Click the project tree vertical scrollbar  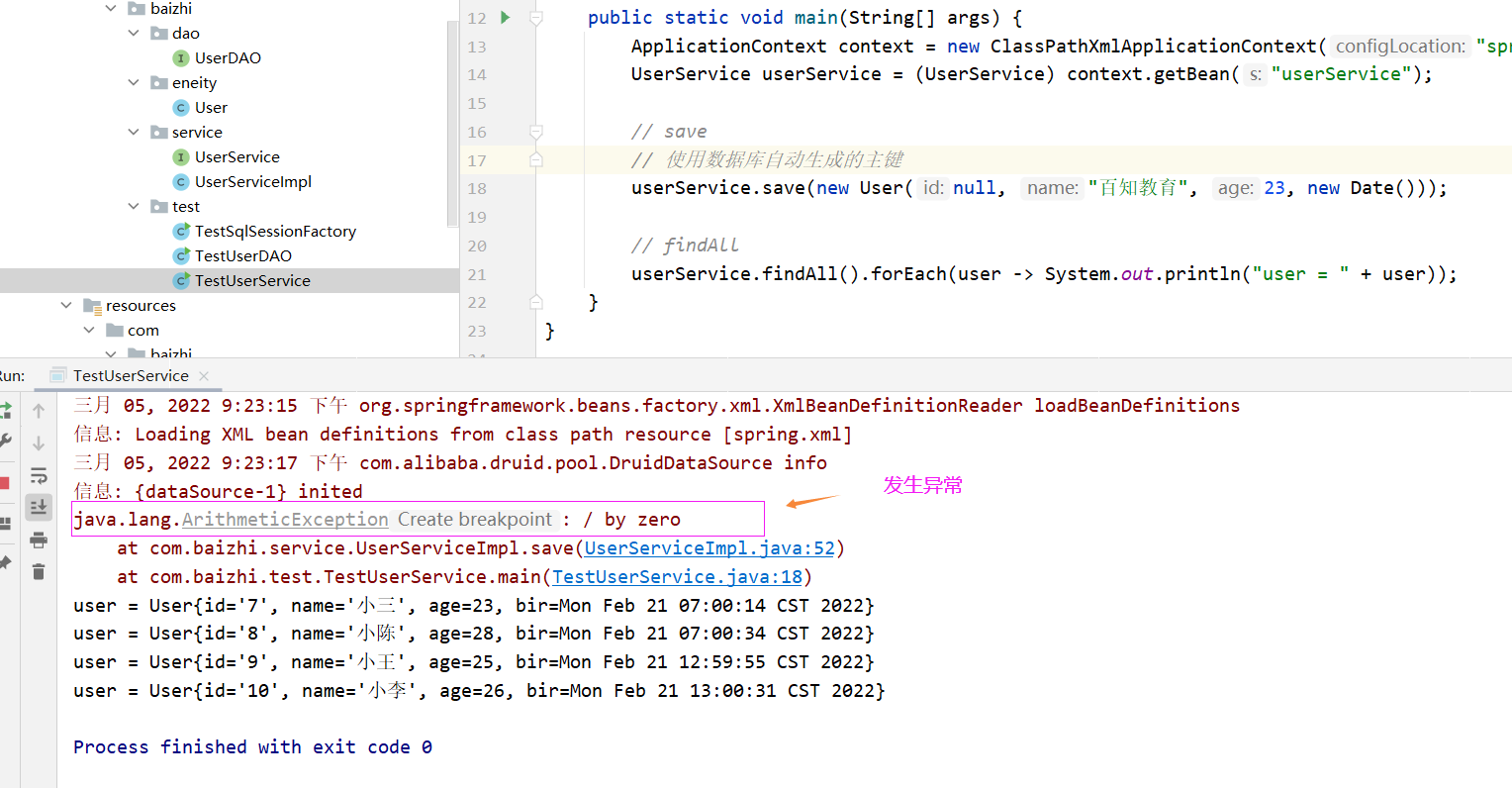(453, 124)
